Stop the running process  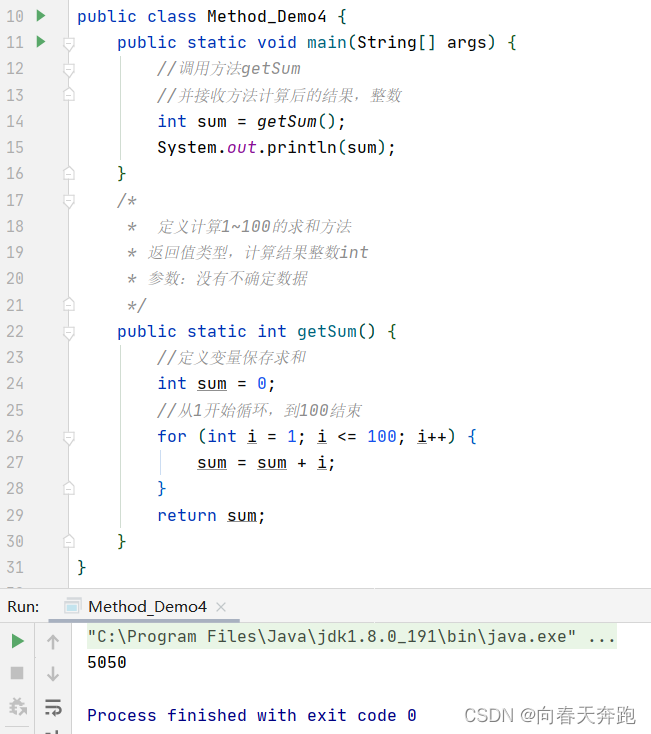(17, 673)
